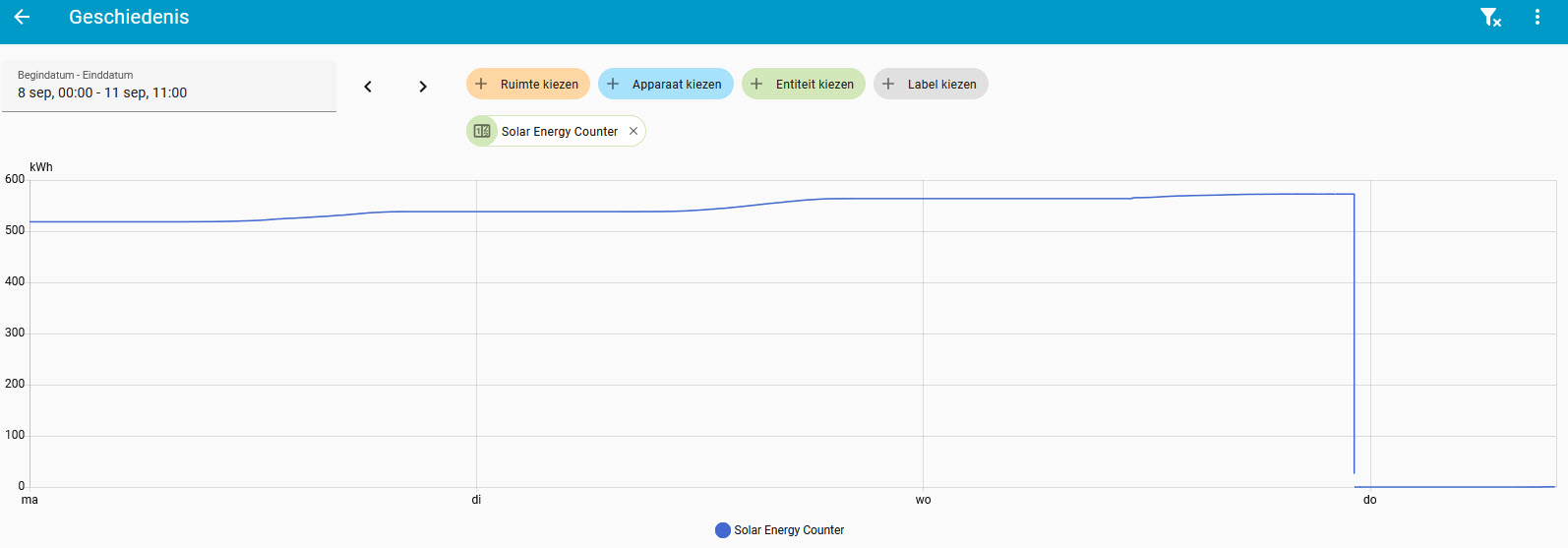This screenshot has width=1568, height=548.
Task: Click the Solar Energy Counter entity icon
Action: pyautogui.click(x=482, y=131)
